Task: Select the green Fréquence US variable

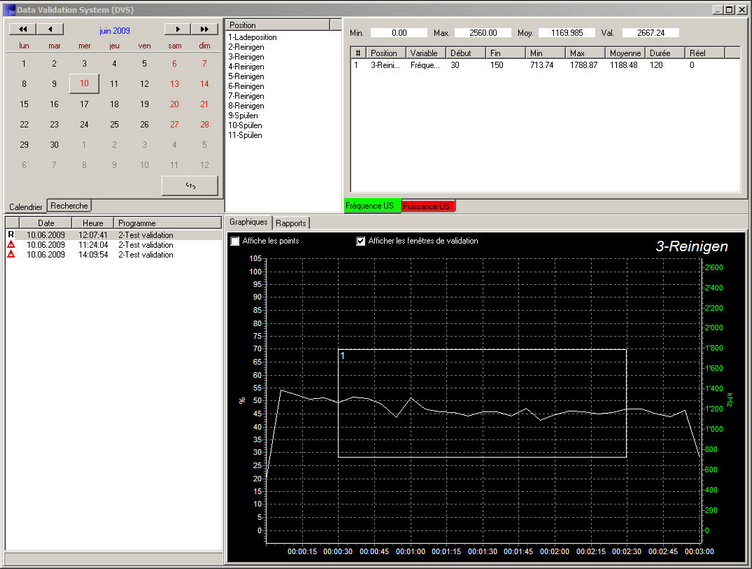Action: tap(372, 206)
